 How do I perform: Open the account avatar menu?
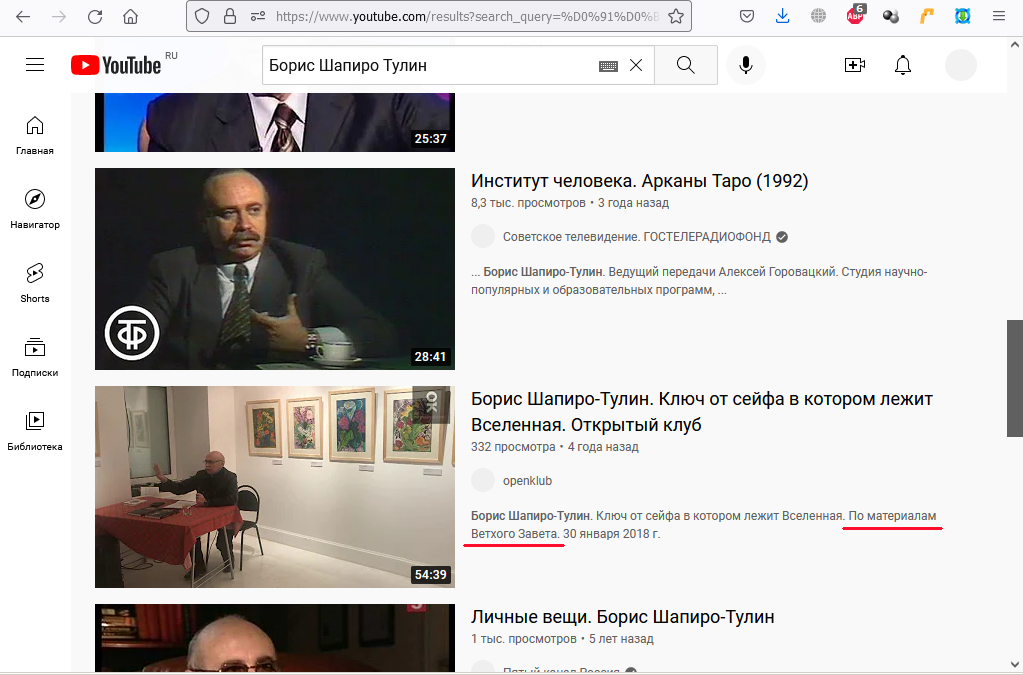pyautogui.click(x=961, y=65)
